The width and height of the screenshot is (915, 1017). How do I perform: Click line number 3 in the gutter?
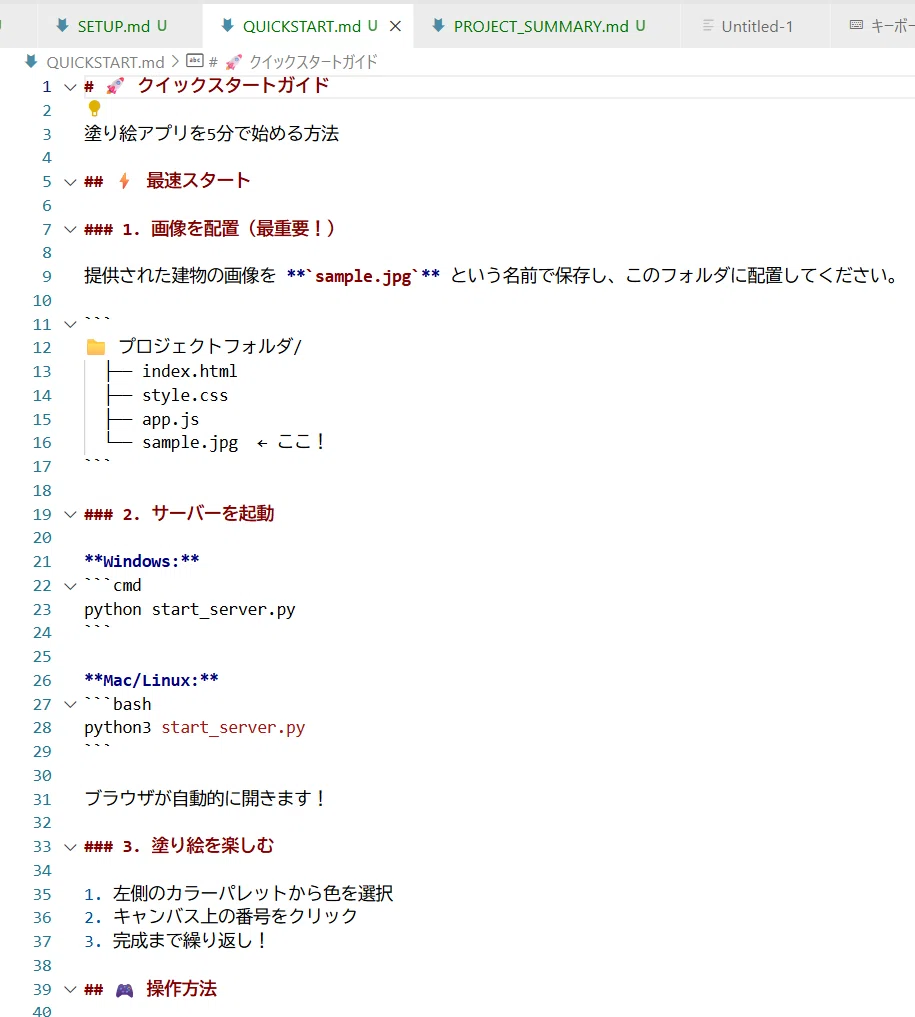[47, 134]
